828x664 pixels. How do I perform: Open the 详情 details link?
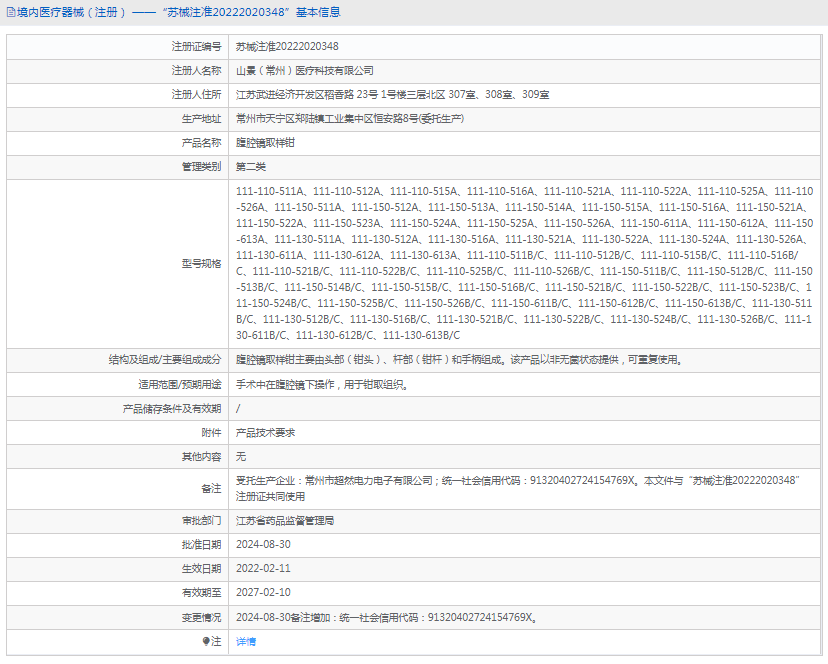click(x=246, y=641)
